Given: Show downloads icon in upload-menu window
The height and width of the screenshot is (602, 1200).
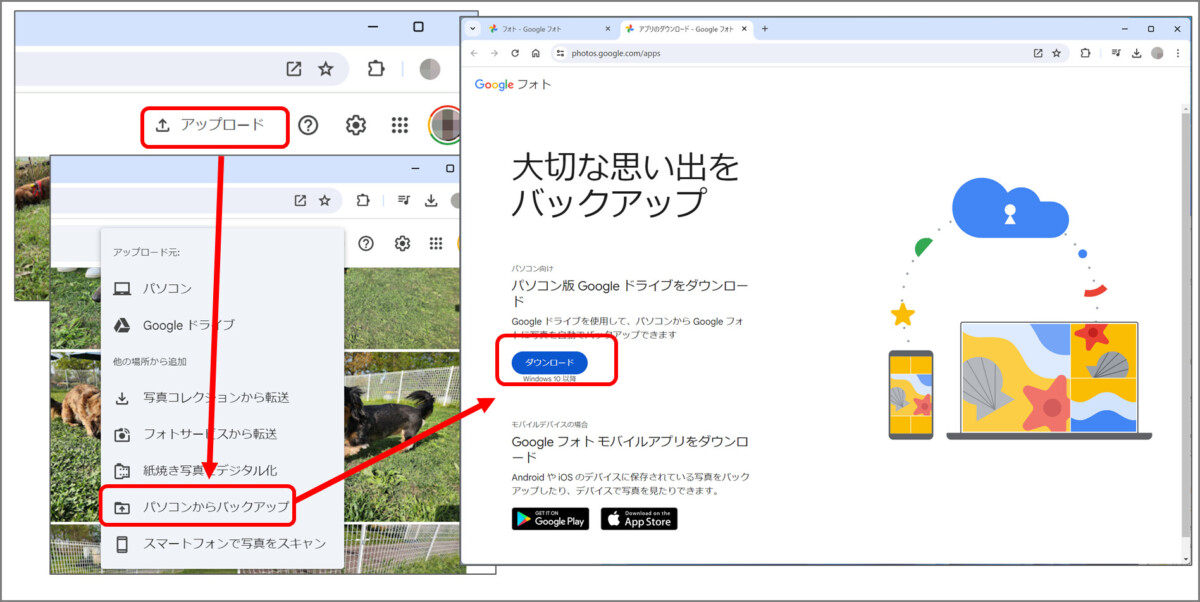Looking at the screenshot, I should (x=431, y=200).
